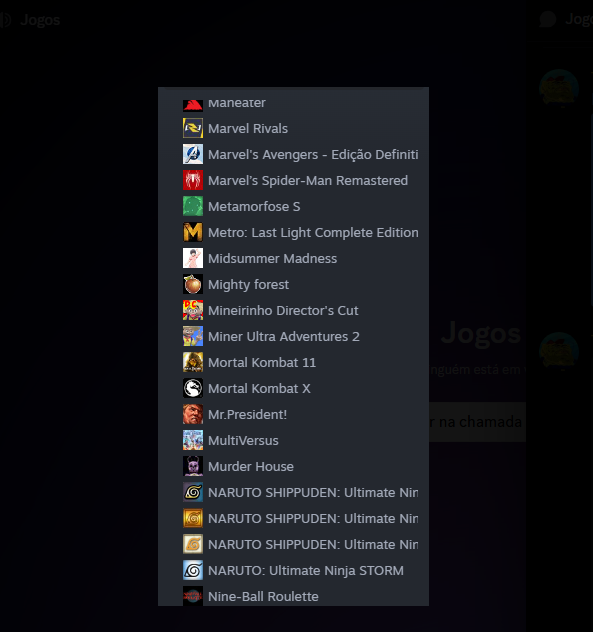Click the NARUTO: Ultimate Ninja STORM icon
This screenshot has width=593, height=632.
coord(193,570)
